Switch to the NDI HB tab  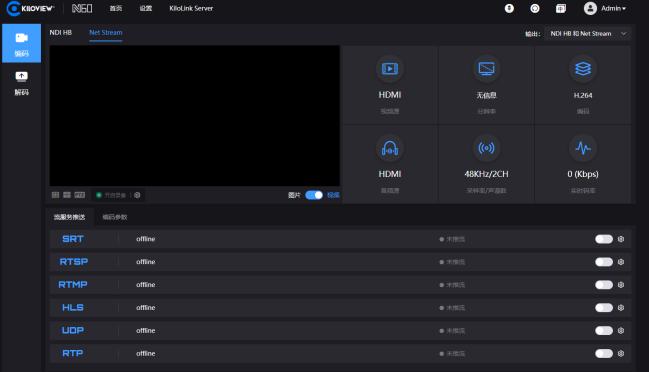pyautogui.click(x=61, y=32)
